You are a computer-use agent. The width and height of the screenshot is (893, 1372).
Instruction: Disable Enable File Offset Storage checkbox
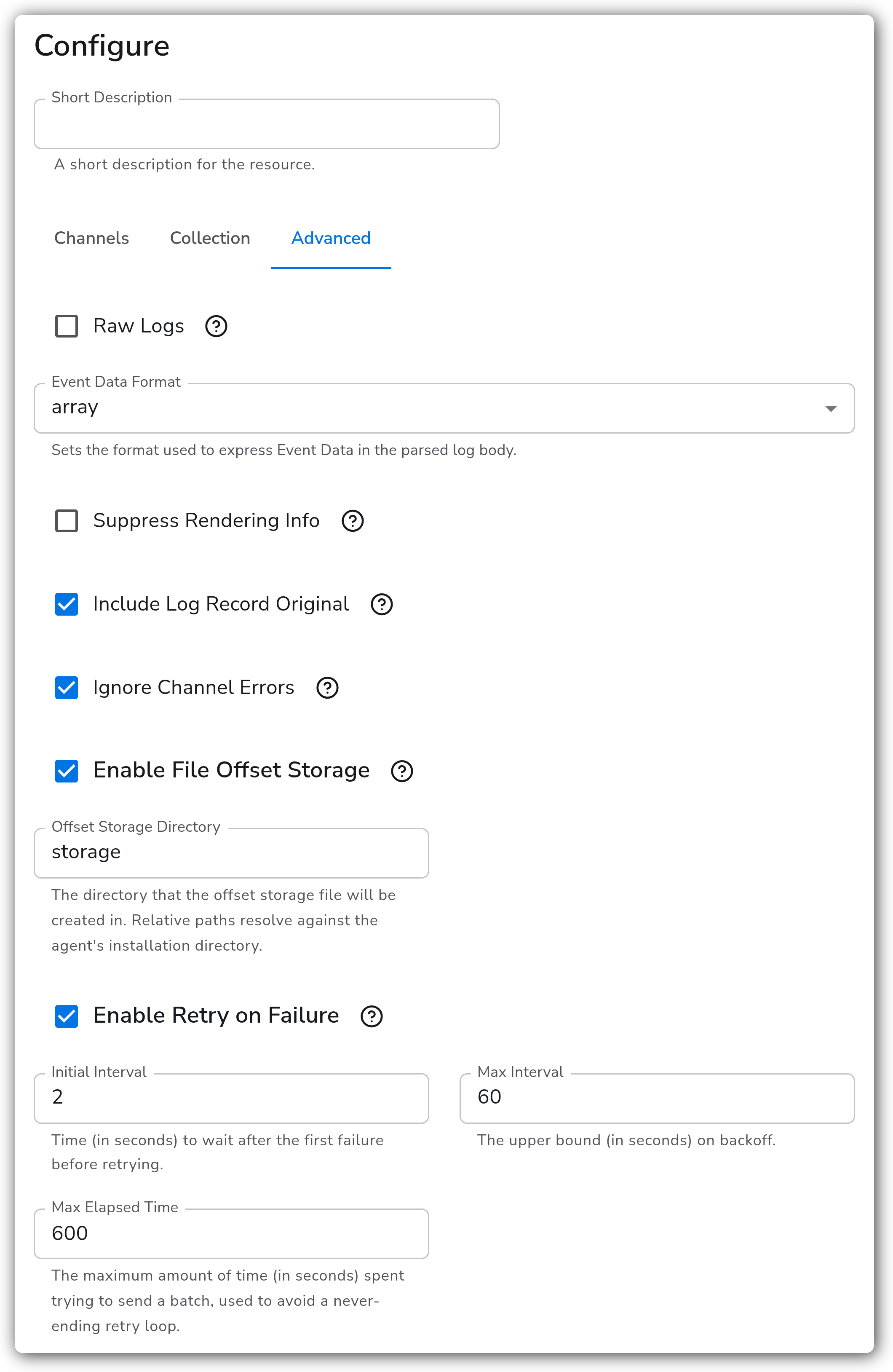pyautogui.click(x=66, y=771)
